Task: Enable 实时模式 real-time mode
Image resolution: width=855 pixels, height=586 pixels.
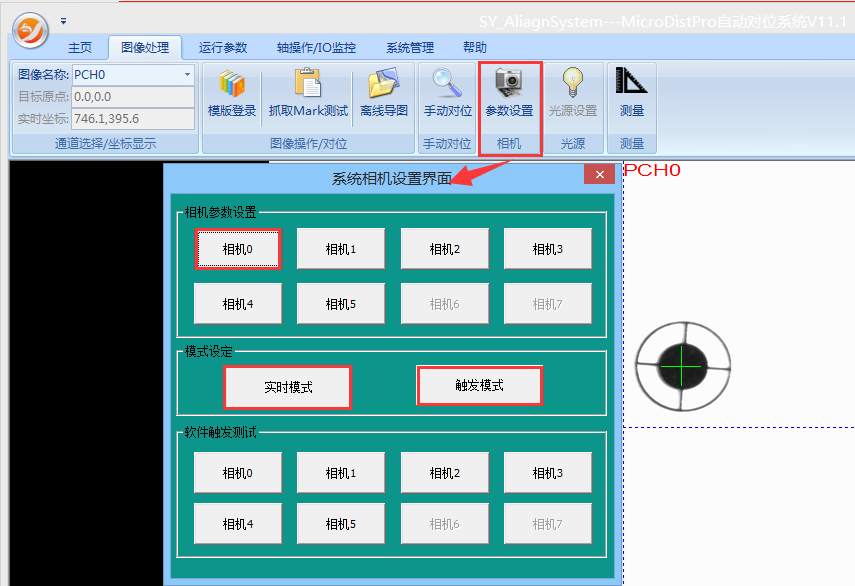Action: click(288, 387)
